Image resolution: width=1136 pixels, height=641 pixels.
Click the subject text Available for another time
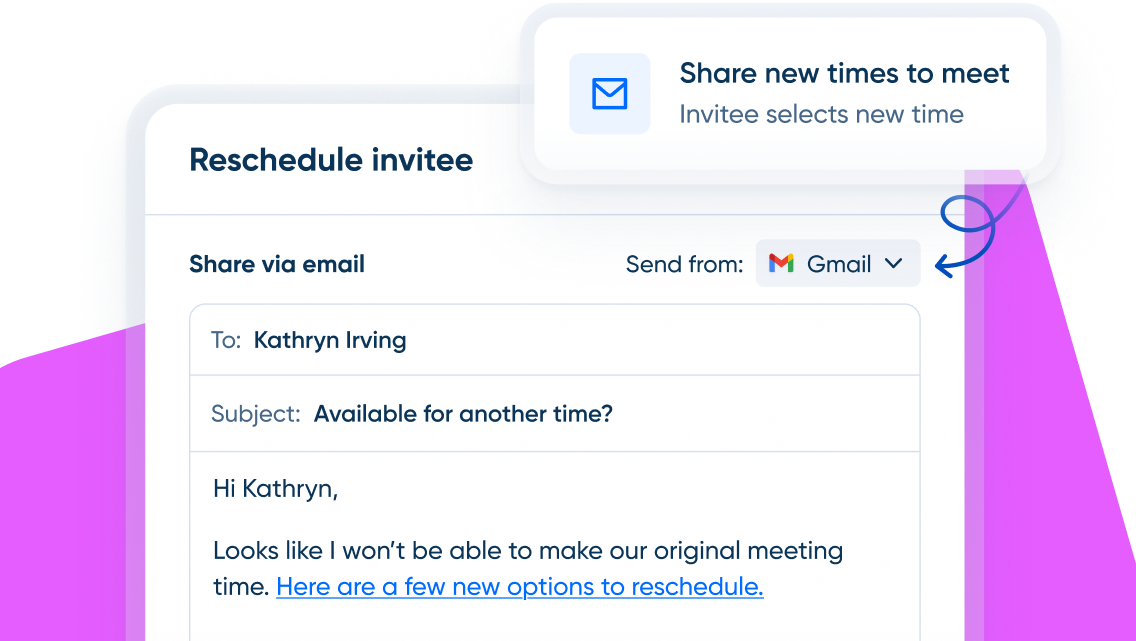click(463, 414)
